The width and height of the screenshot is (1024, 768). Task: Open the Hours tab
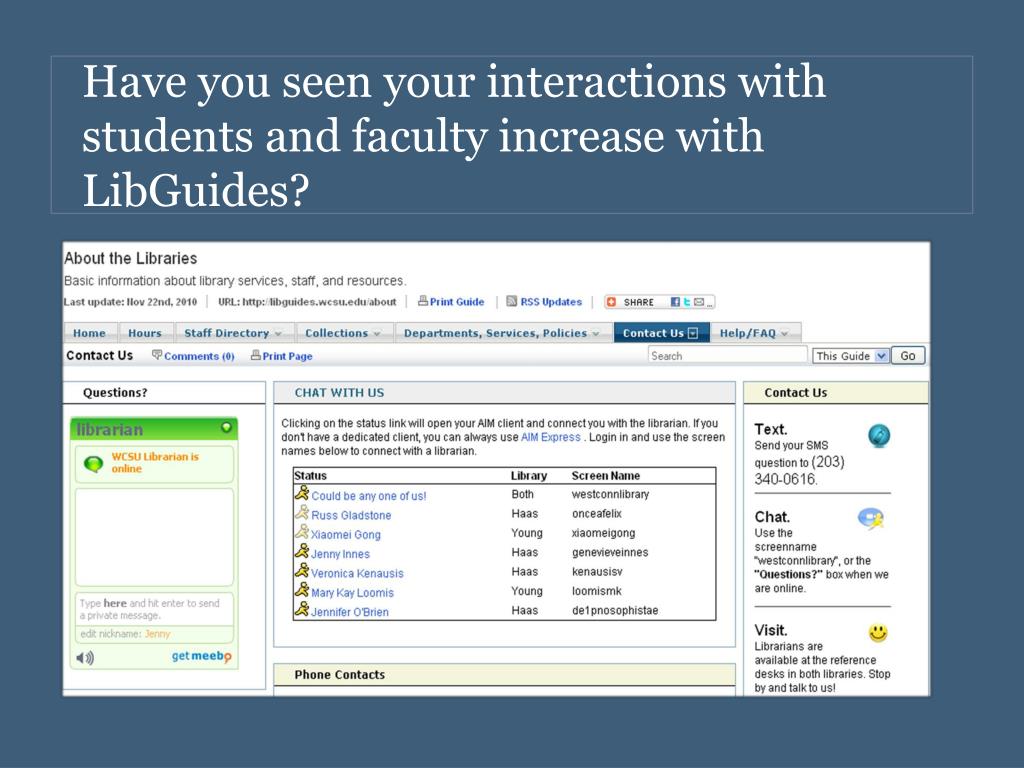click(x=145, y=333)
